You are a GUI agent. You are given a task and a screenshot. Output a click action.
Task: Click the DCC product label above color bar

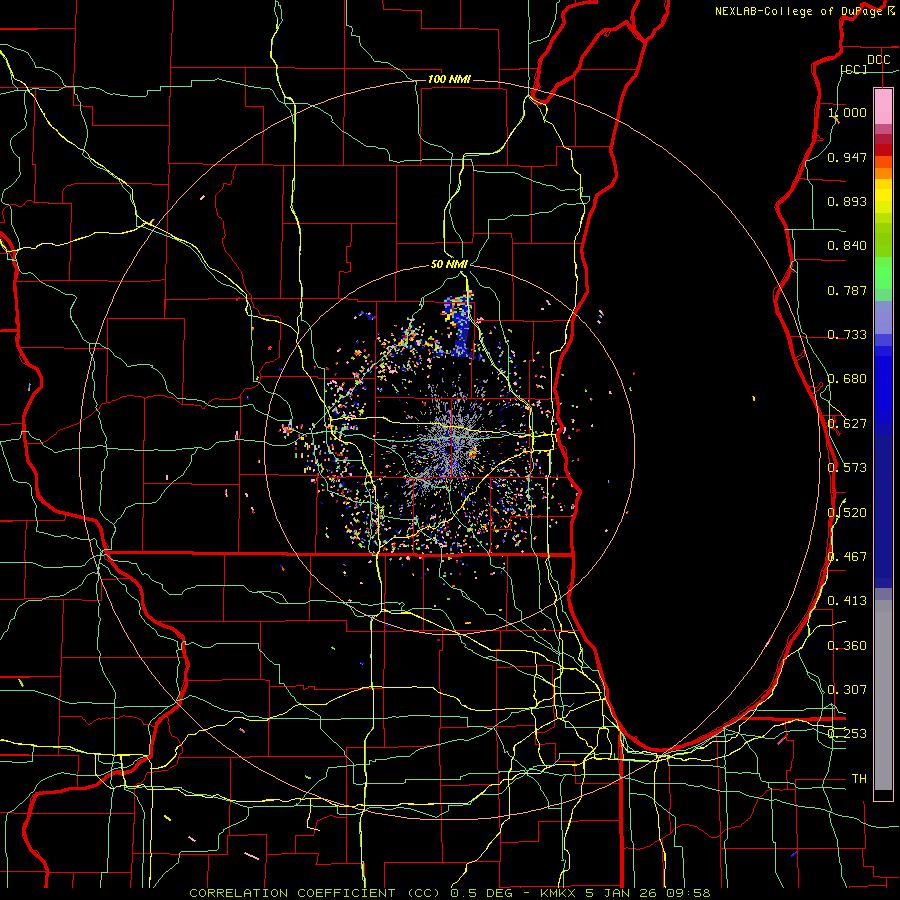coord(878,60)
